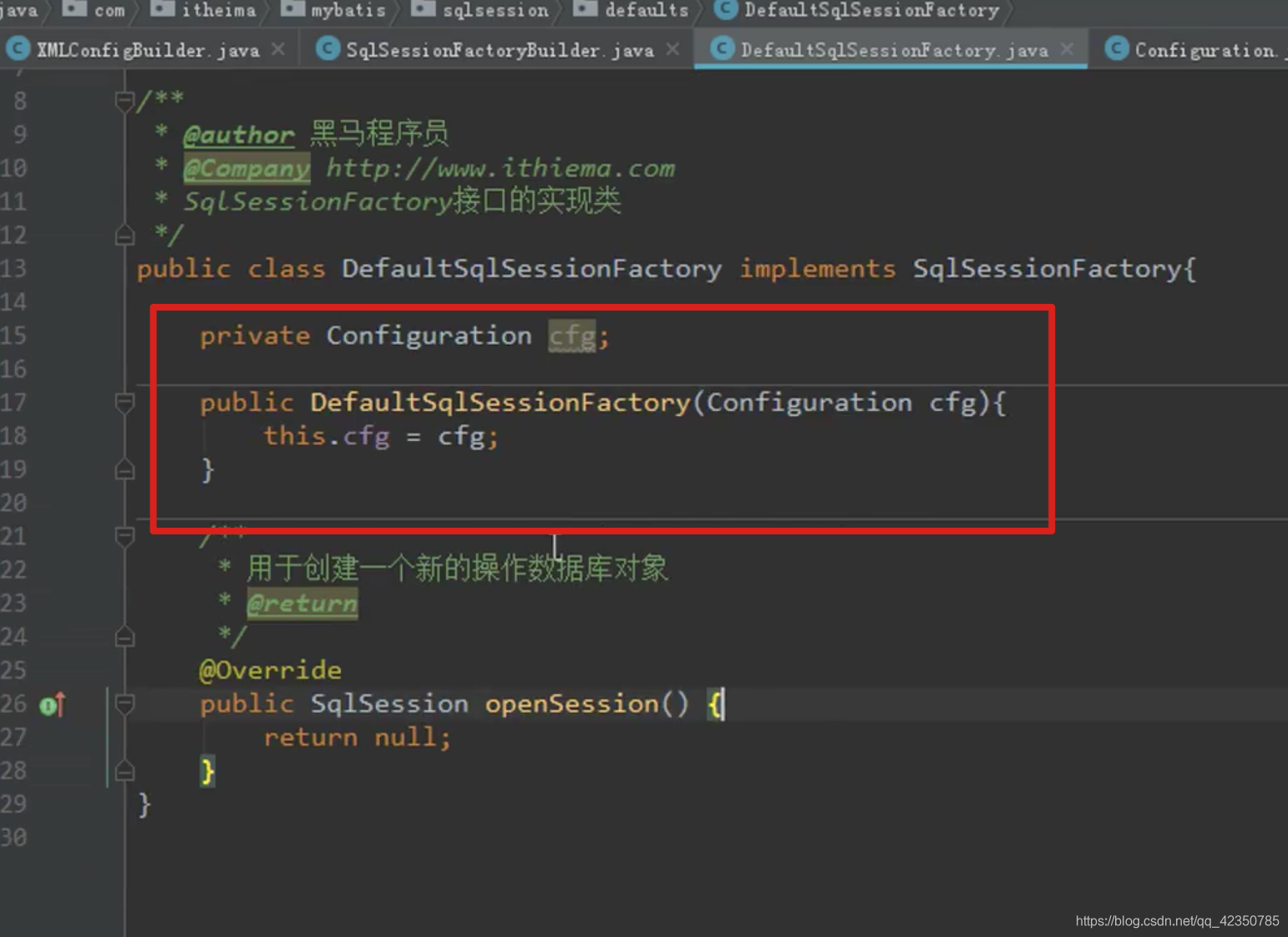Click the class icon on SqlSessionFactoryBuilder.java tab
The image size is (1288, 937).
tap(328, 49)
